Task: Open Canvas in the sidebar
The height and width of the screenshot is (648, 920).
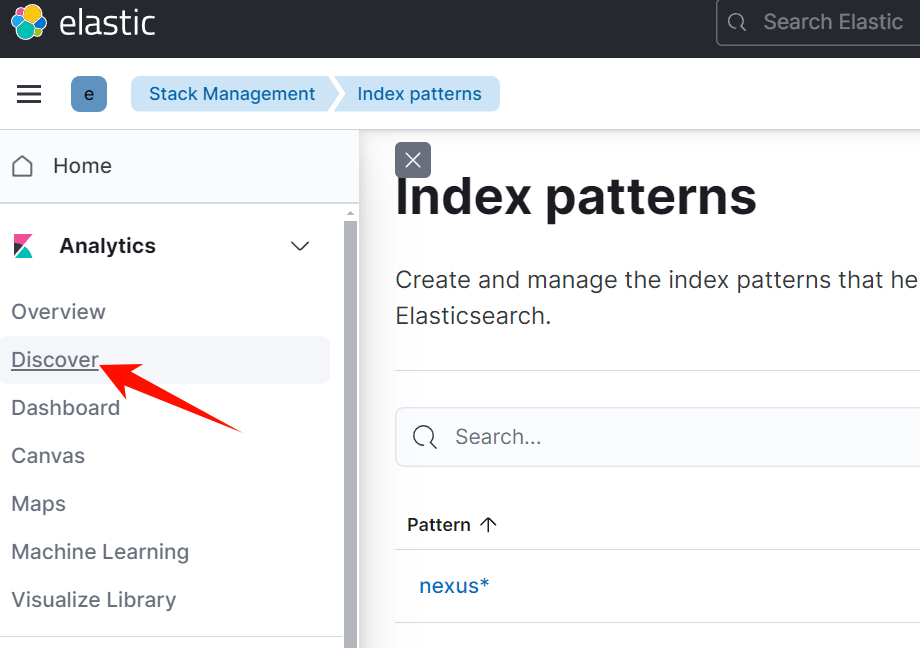Action: [48, 456]
